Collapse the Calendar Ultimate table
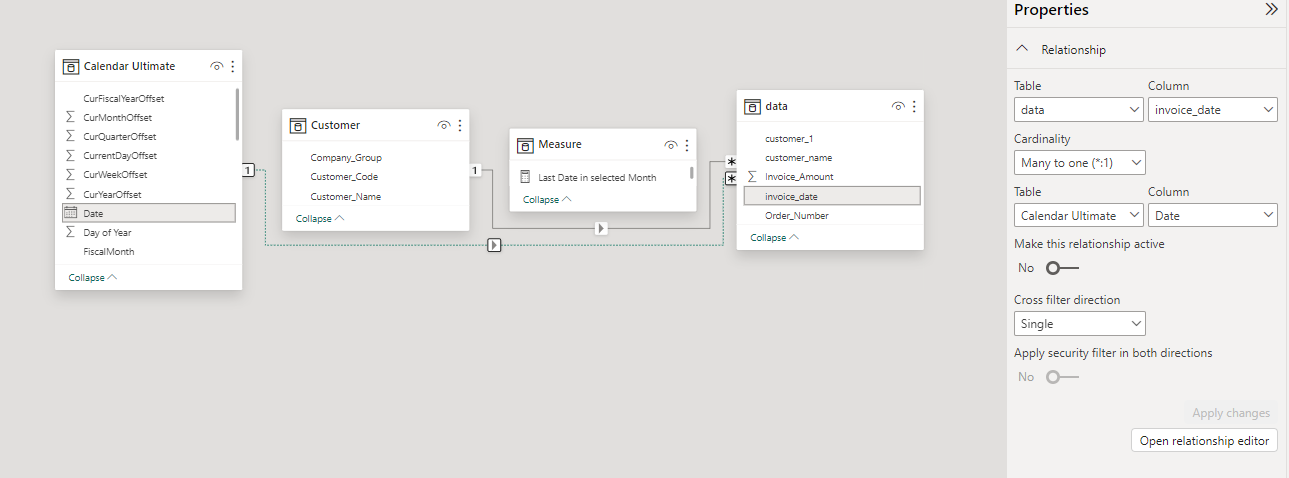The width and height of the screenshot is (1289, 478). point(93,278)
